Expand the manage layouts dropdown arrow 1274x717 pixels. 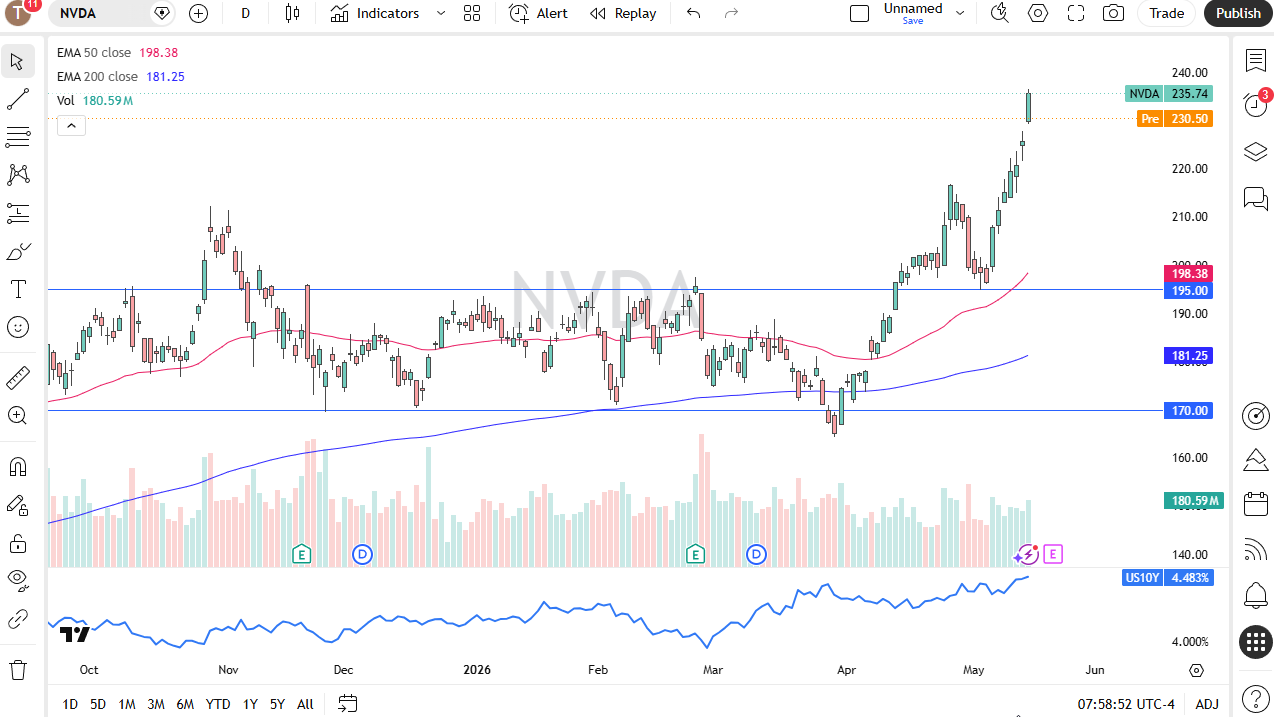click(960, 13)
